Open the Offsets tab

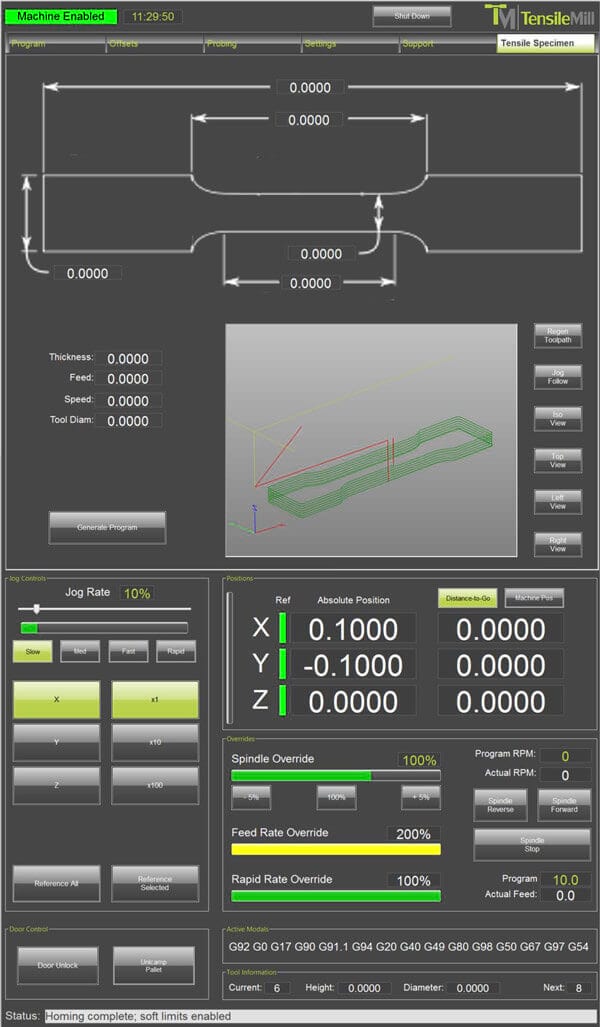[x=154, y=44]
